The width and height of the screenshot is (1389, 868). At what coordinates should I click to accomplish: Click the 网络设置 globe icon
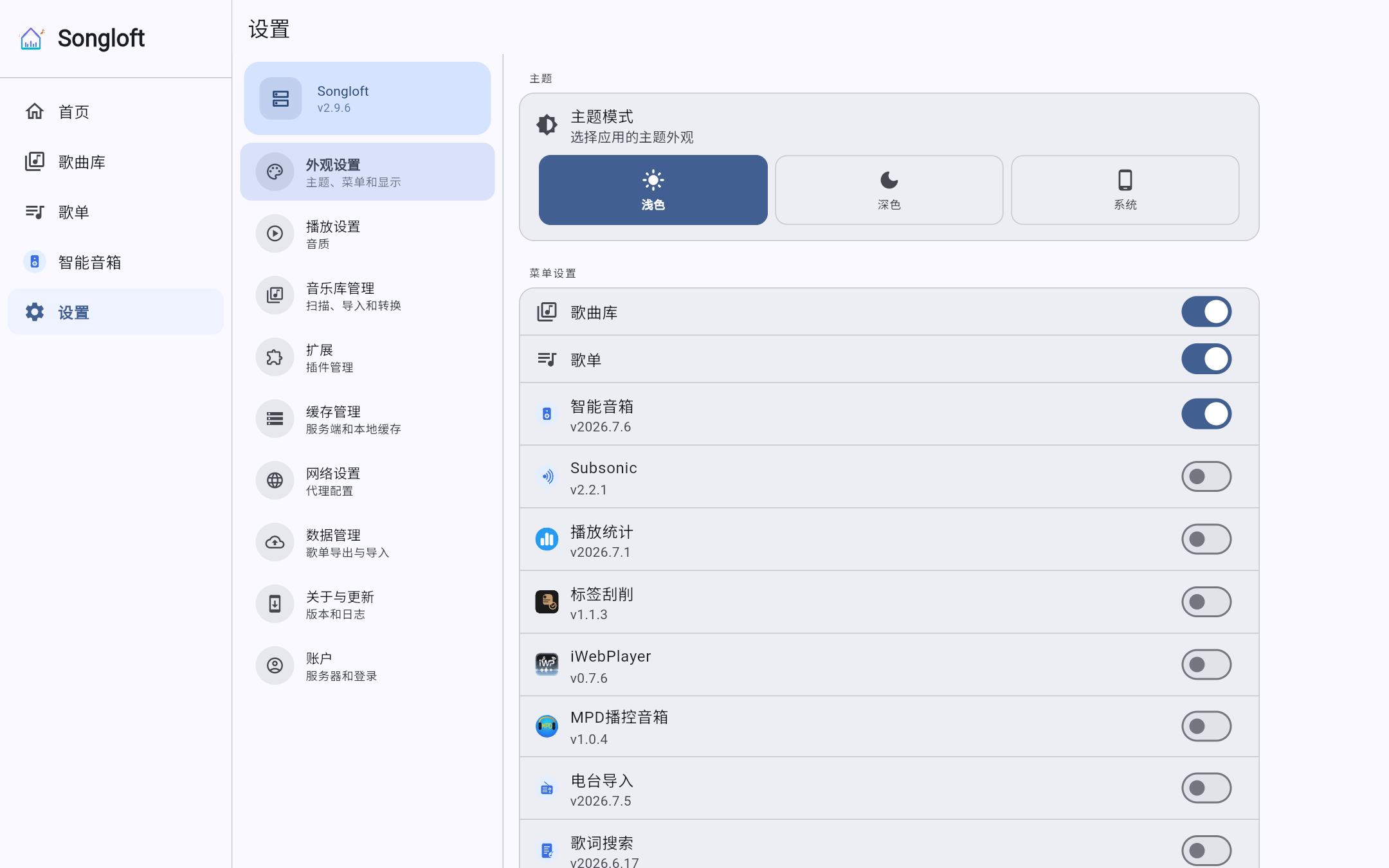click(275, 480)
